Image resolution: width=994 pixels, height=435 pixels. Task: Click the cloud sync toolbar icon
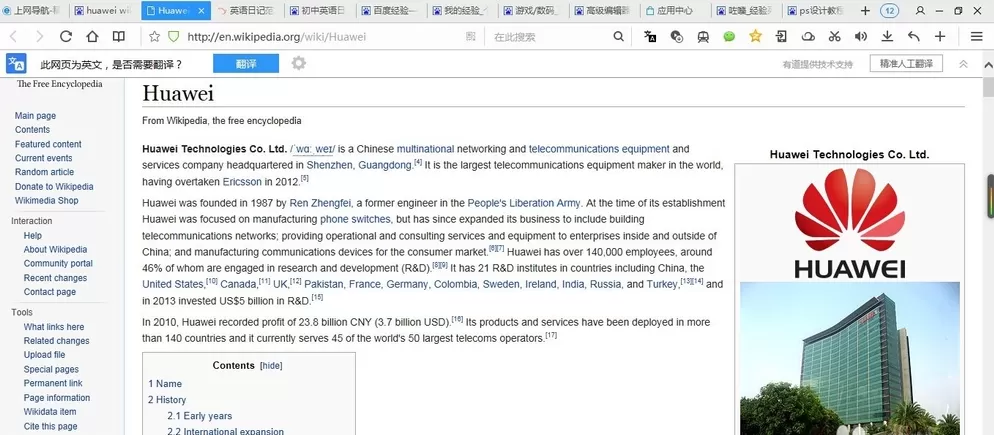coord(808,37)
